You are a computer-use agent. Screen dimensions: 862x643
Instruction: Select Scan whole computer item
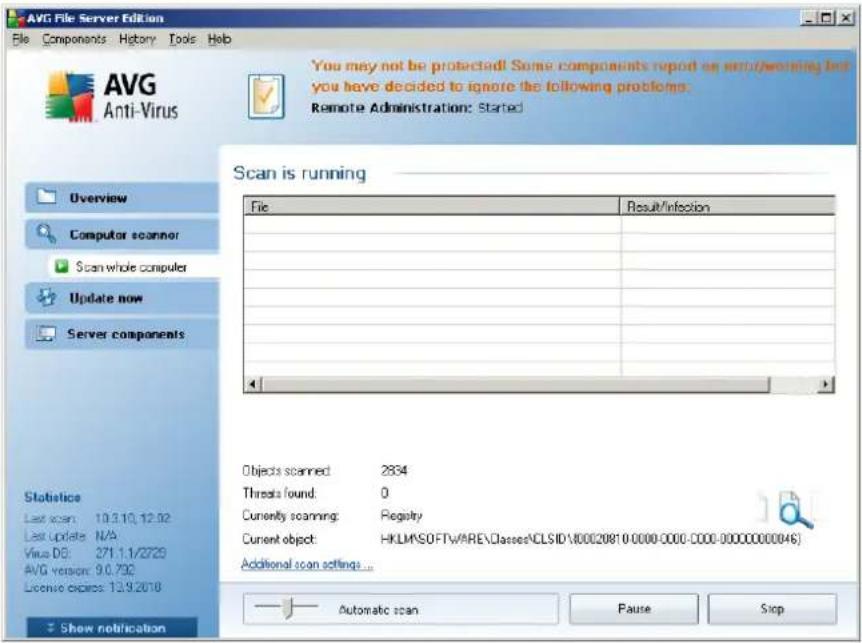pyautogui.click(x=134, y=267)
